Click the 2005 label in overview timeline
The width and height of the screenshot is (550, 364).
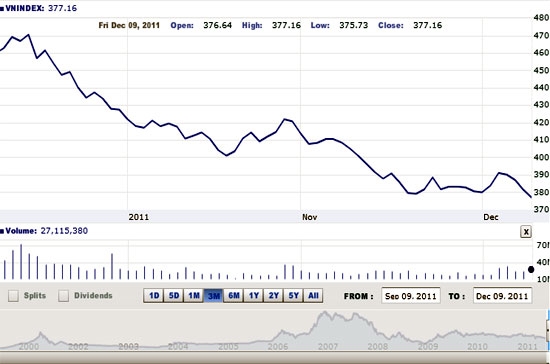click(228, 346)
